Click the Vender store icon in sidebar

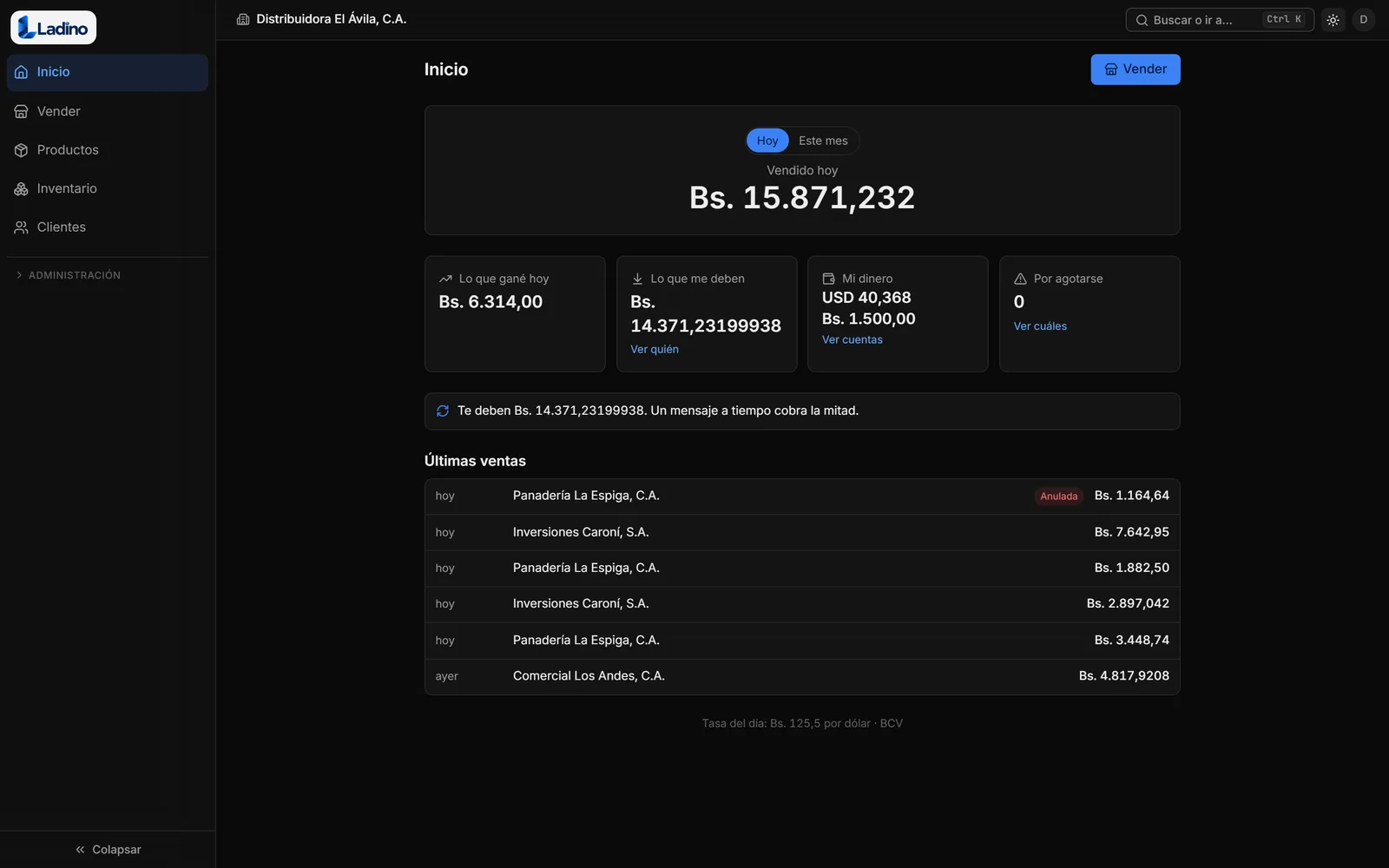[x=21, y=111]
